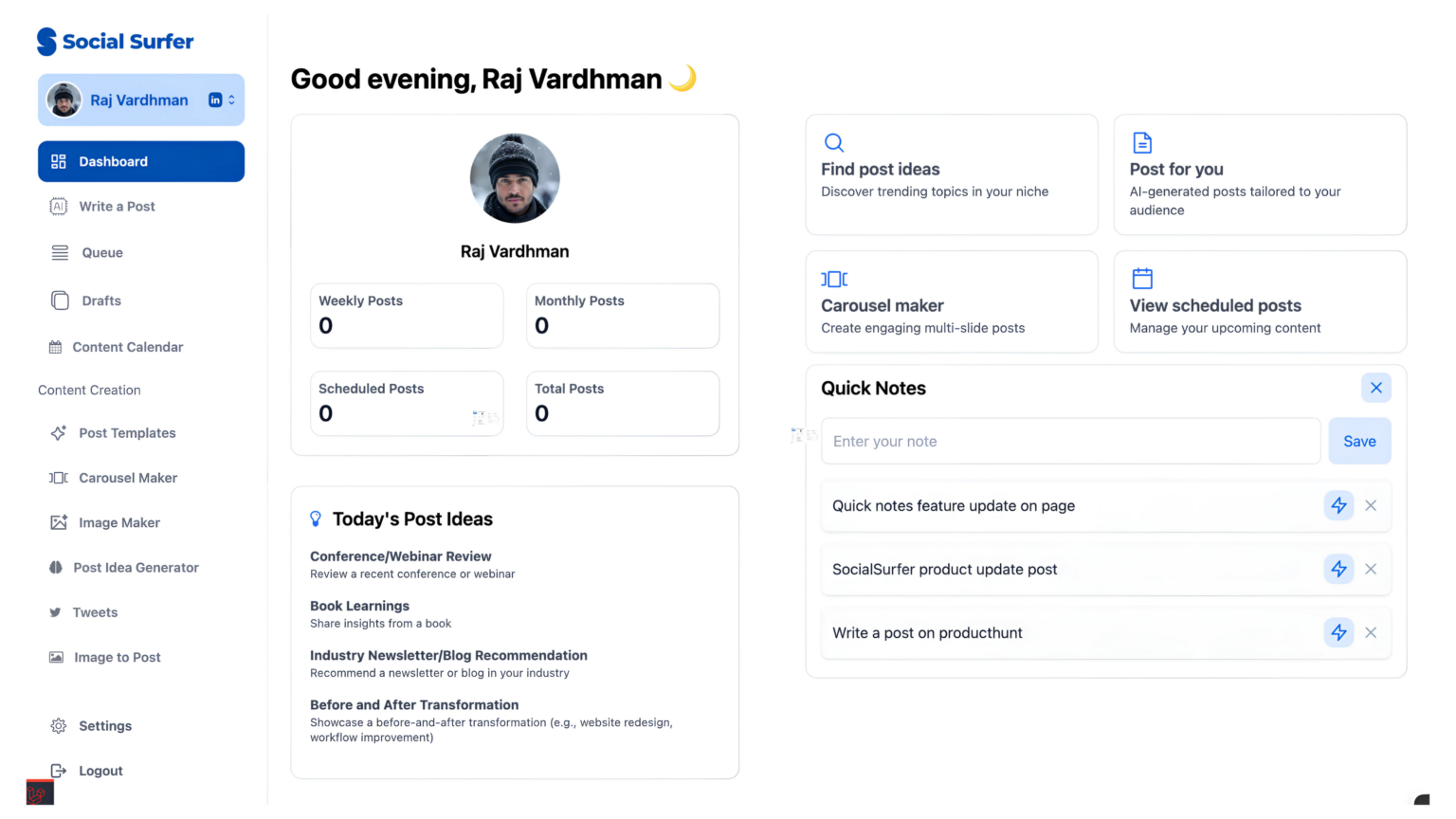Click the 'Enter your note' field

pos(1070,442)
